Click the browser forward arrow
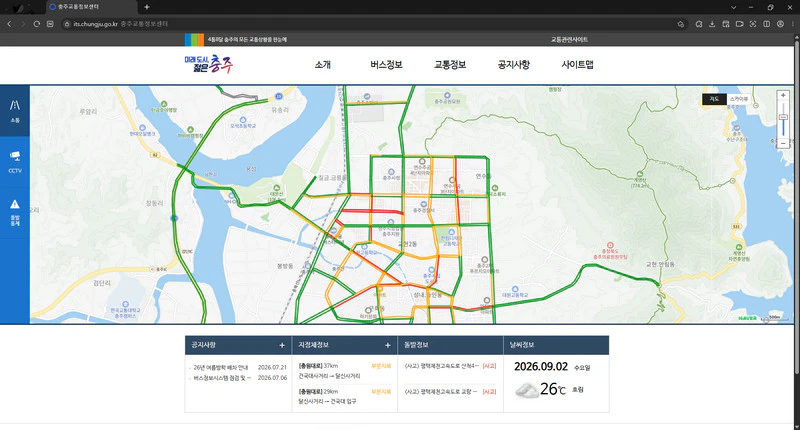The image size is (800, 430). pos(22,24)
